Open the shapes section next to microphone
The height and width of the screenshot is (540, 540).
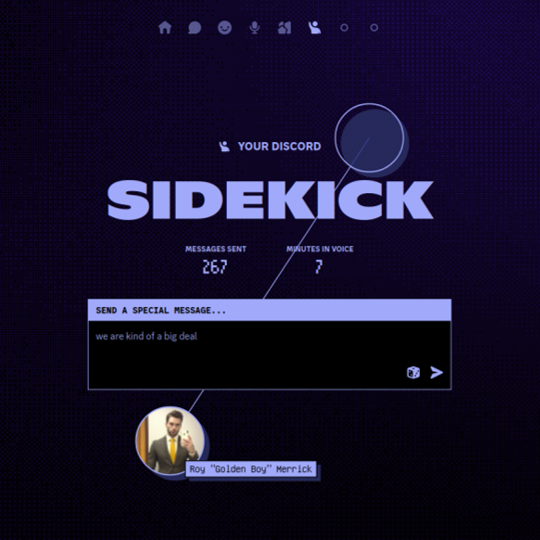click(284, 28)
